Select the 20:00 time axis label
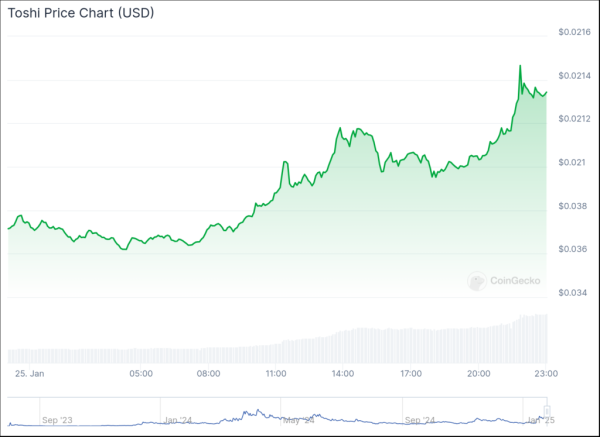 pos(478,374)
